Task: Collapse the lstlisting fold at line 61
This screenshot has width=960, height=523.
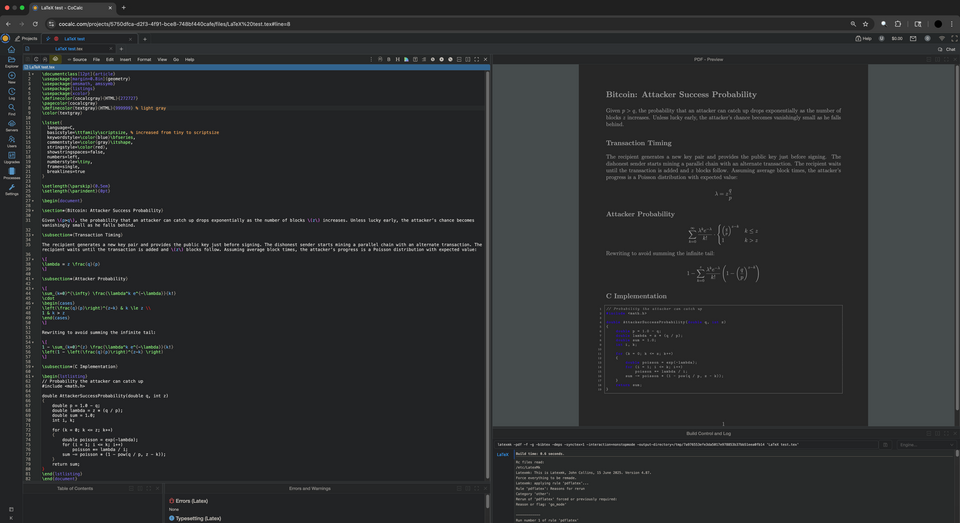Action: [x=32, y=376]
